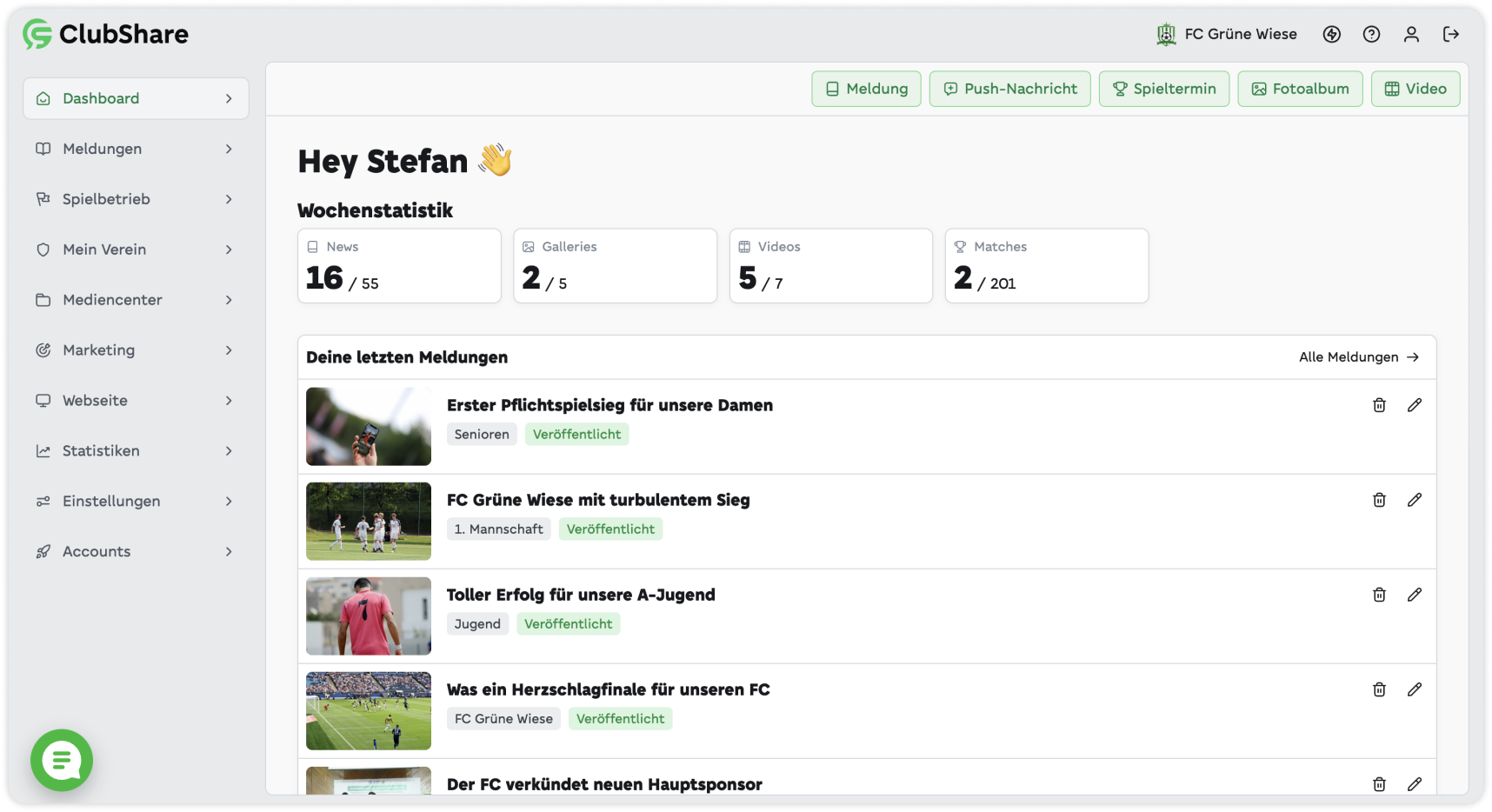This screenshot has height=812, width=1492.
Task: Expand the Dashboard chevron
Action: [x=229, y=98]
